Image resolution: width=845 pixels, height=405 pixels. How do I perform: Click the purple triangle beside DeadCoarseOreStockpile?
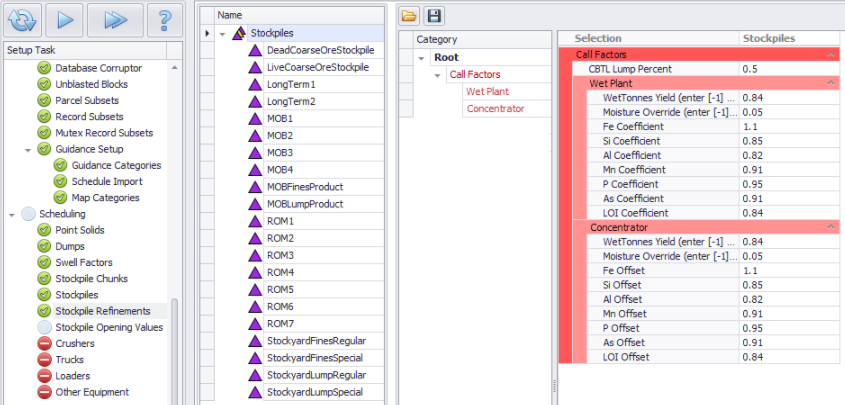(x=255, y=51)
